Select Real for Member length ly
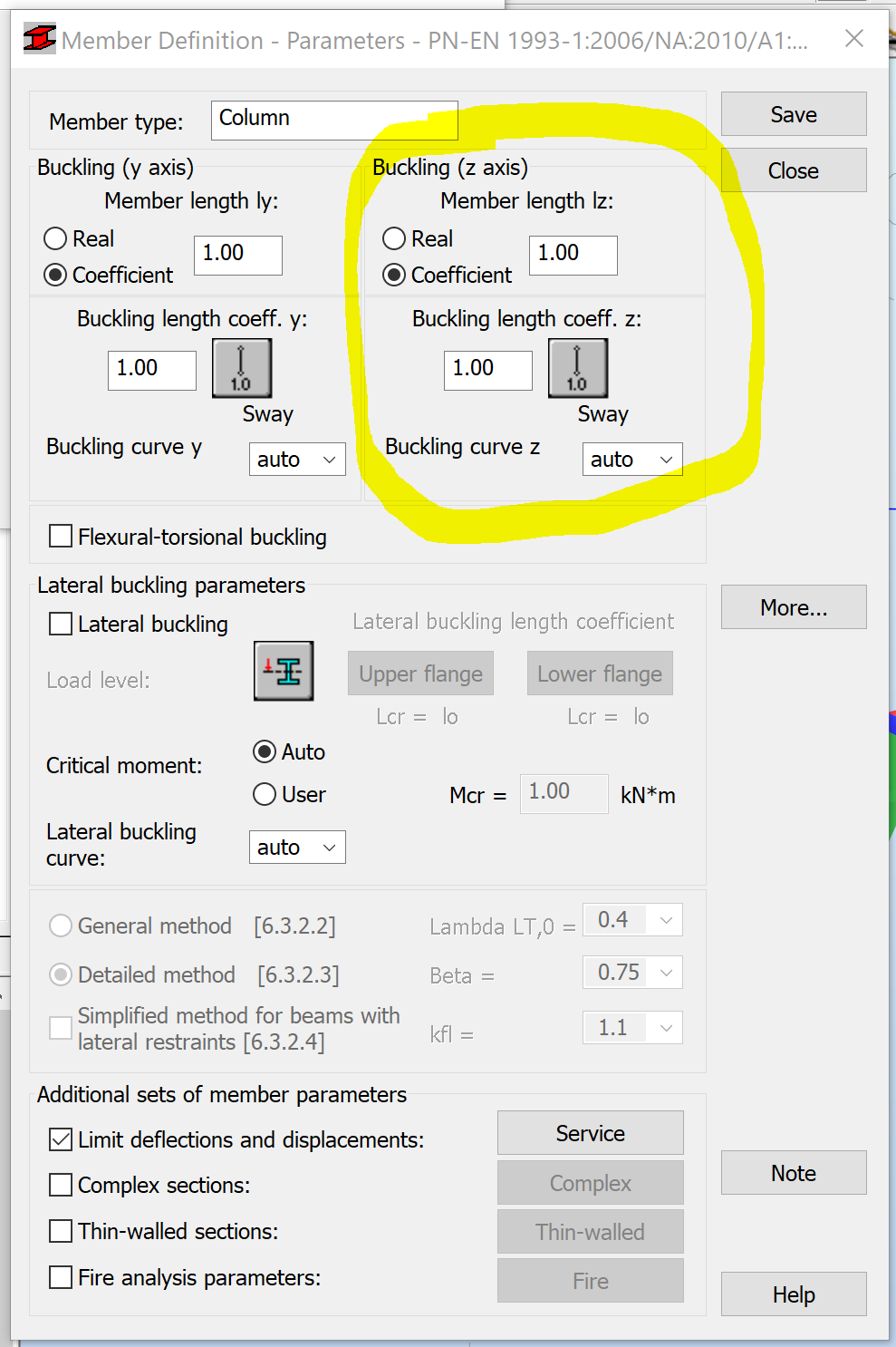Image resolution: width=896 pixels, height=1347 pixels. pos(55,238)
